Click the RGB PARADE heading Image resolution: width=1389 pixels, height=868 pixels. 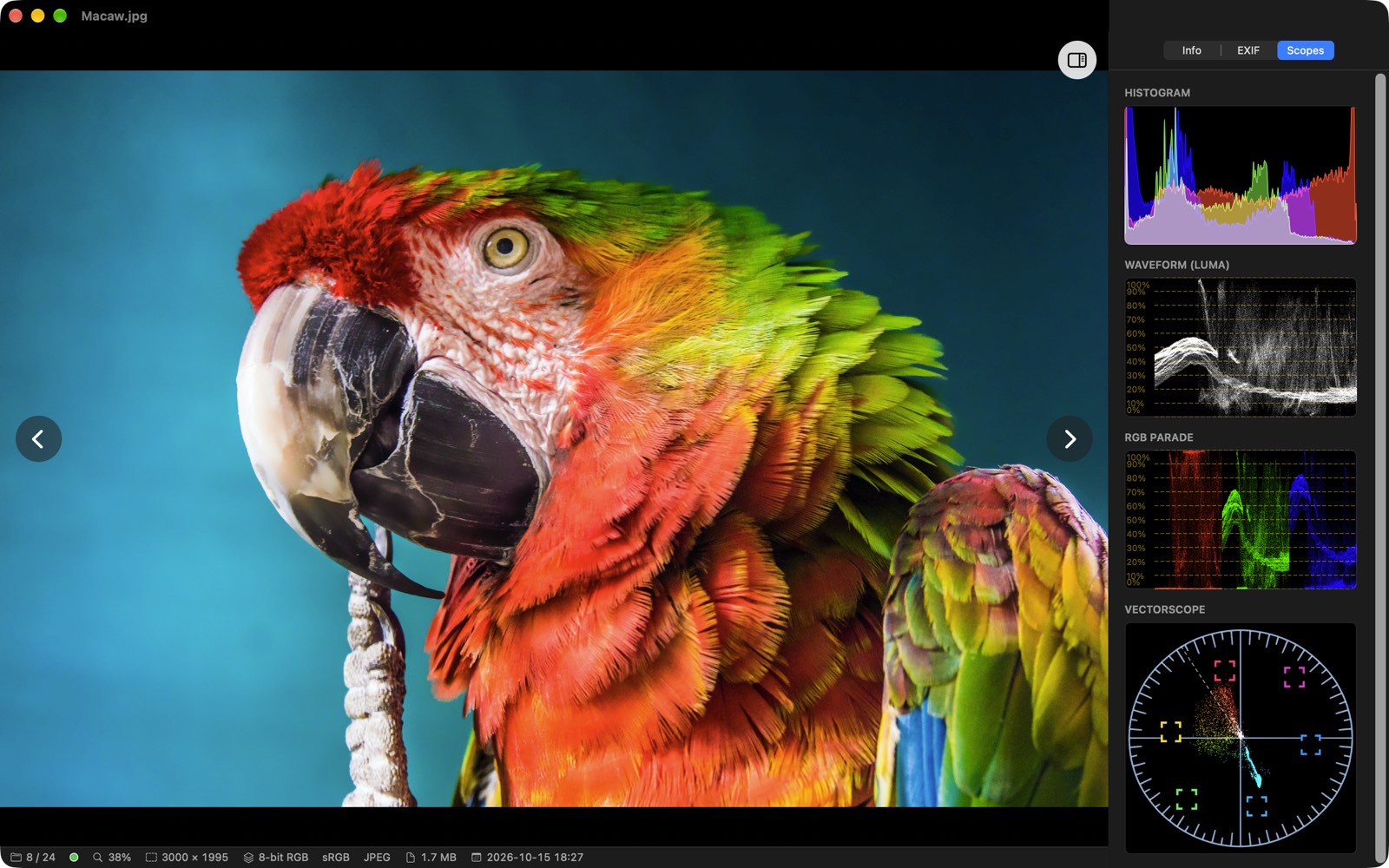1159,437
